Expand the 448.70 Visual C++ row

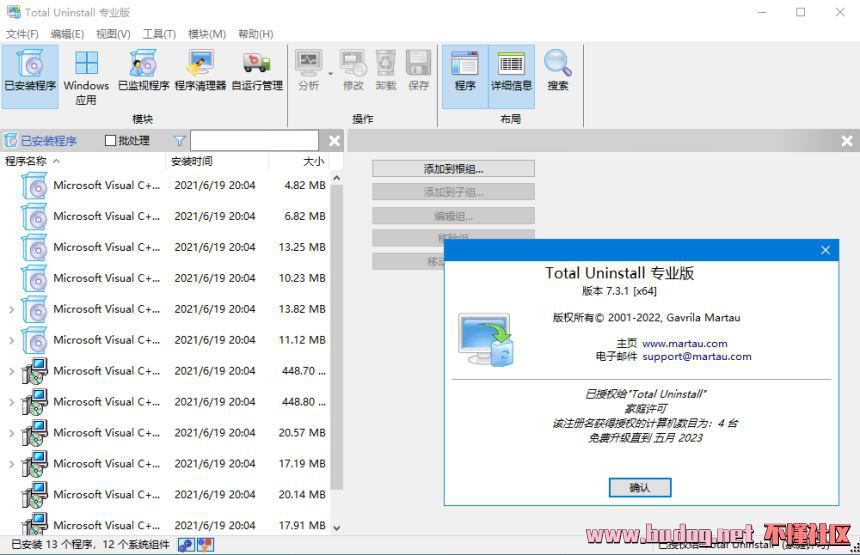coord(12,371)
